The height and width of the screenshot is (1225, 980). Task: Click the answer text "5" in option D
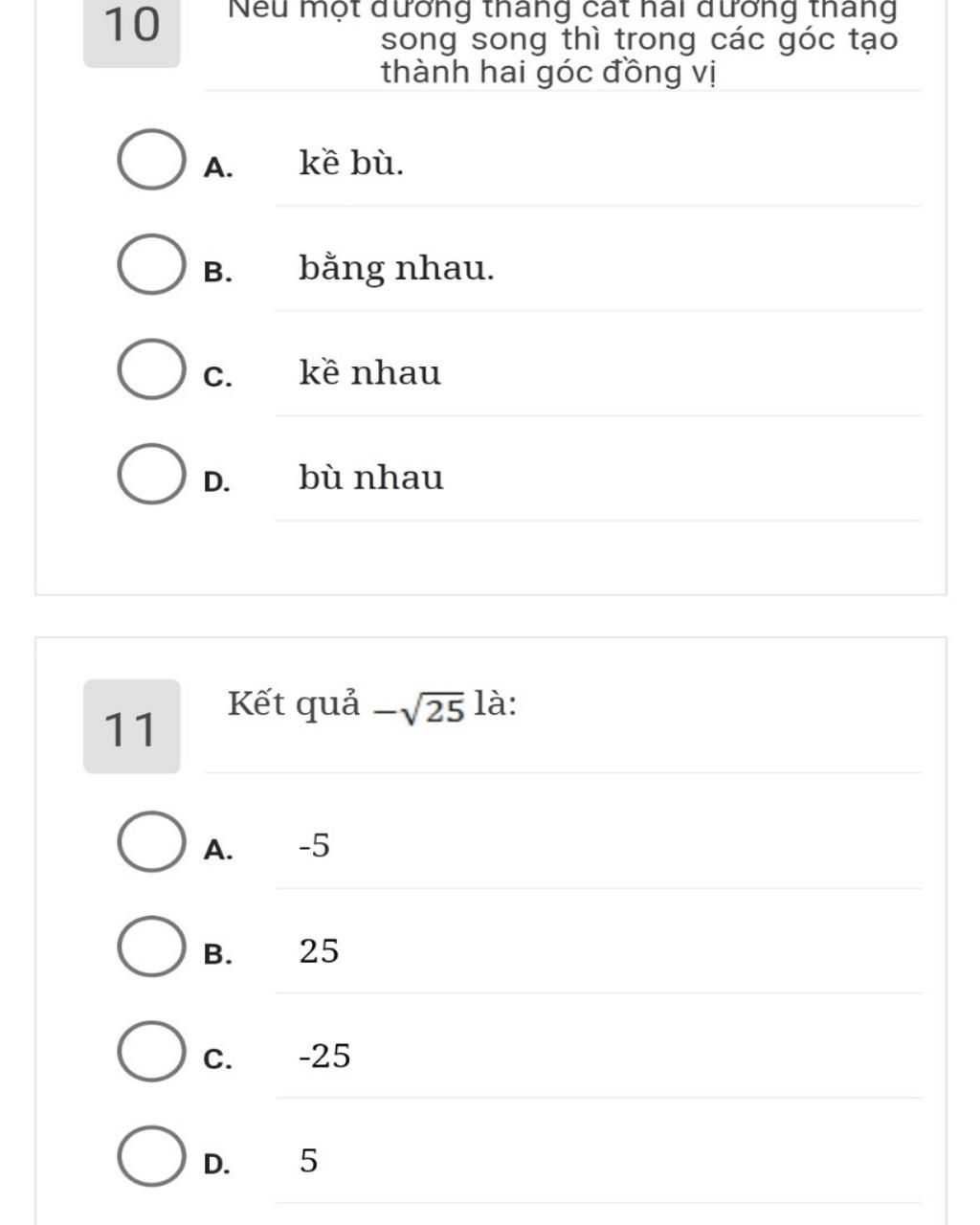308,1161
